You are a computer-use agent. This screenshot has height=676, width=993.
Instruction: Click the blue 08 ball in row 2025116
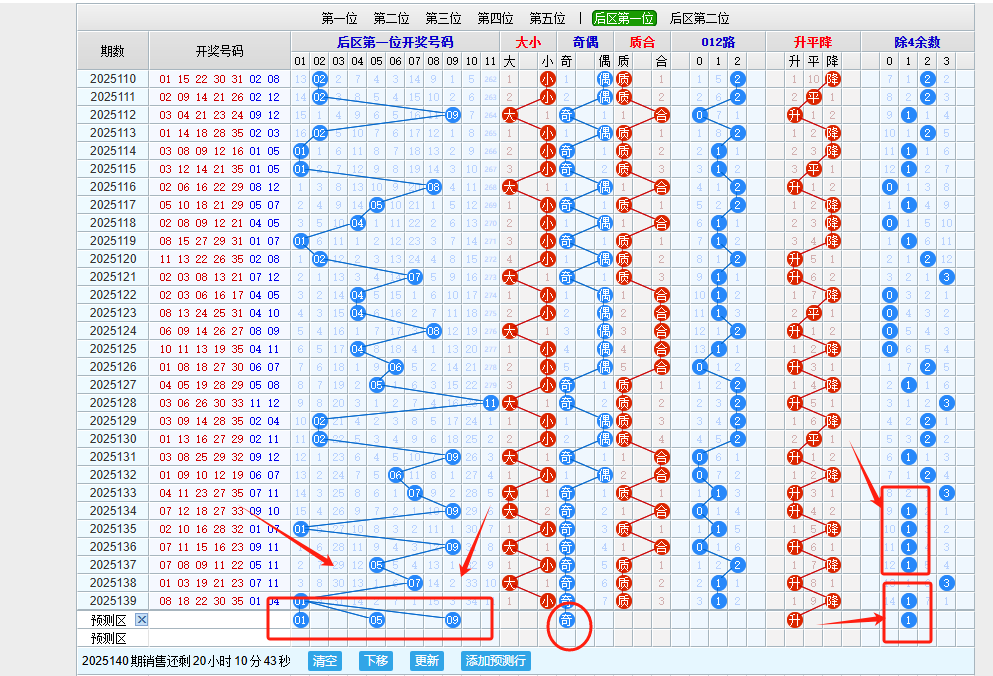point(433,187)
